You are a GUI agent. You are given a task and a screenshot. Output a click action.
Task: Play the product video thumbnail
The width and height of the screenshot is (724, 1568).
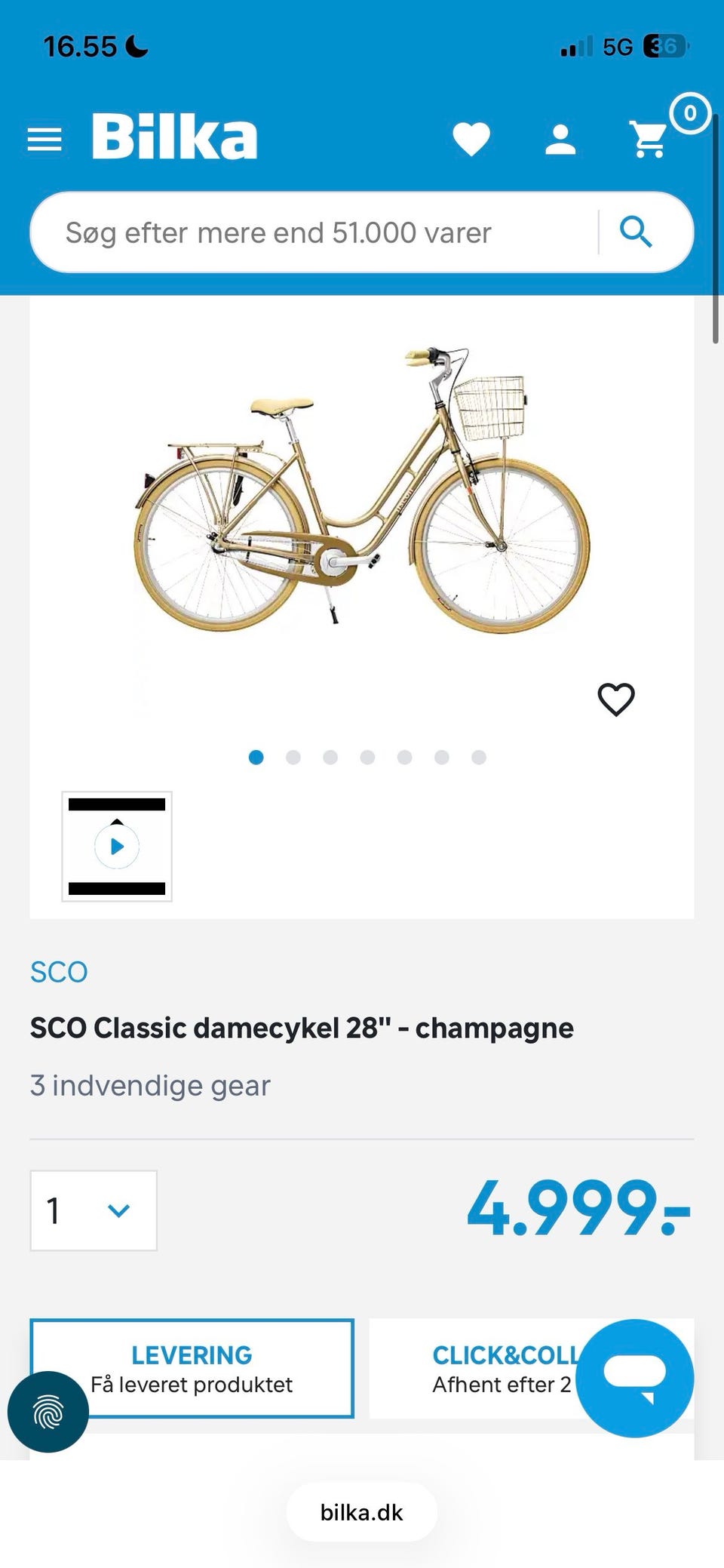click(x=117, y=846)
